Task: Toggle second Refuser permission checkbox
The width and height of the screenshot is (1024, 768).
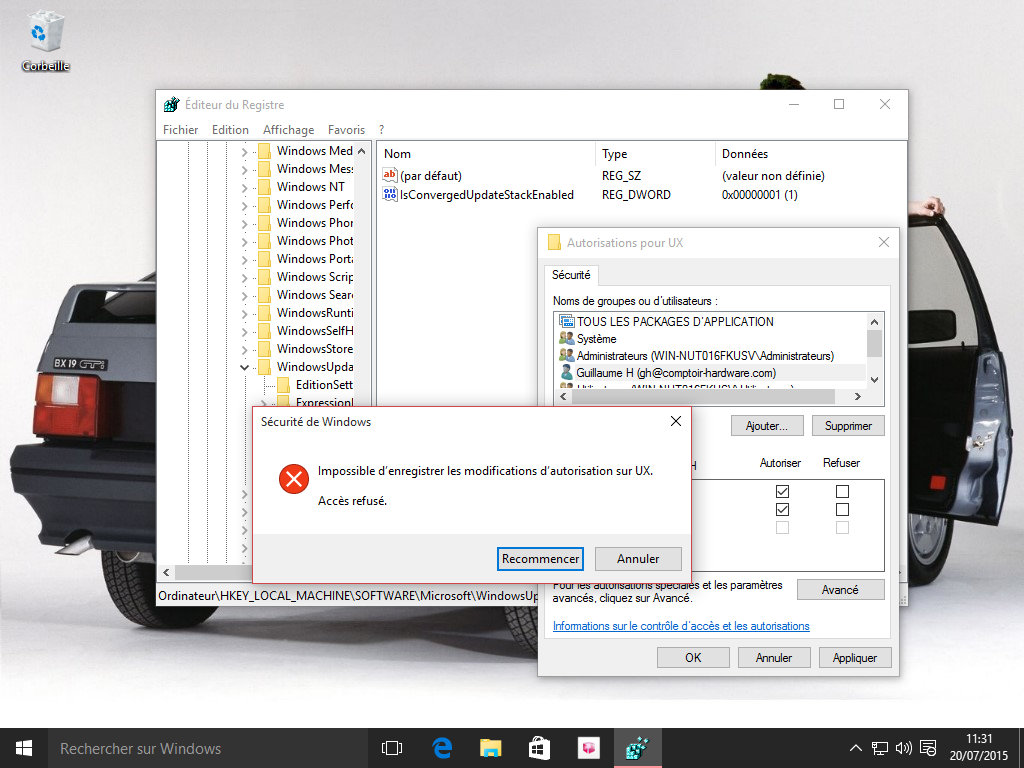Action: pyautogui.click(x=842, y=510)
